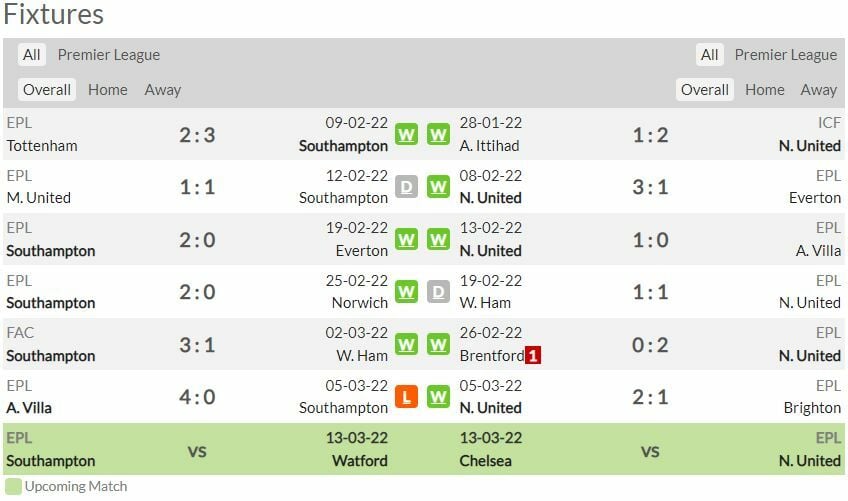Click the orange L loss badge
This screenshot has height=501, width=848.
pyautogui.click(x=406, y=397)
